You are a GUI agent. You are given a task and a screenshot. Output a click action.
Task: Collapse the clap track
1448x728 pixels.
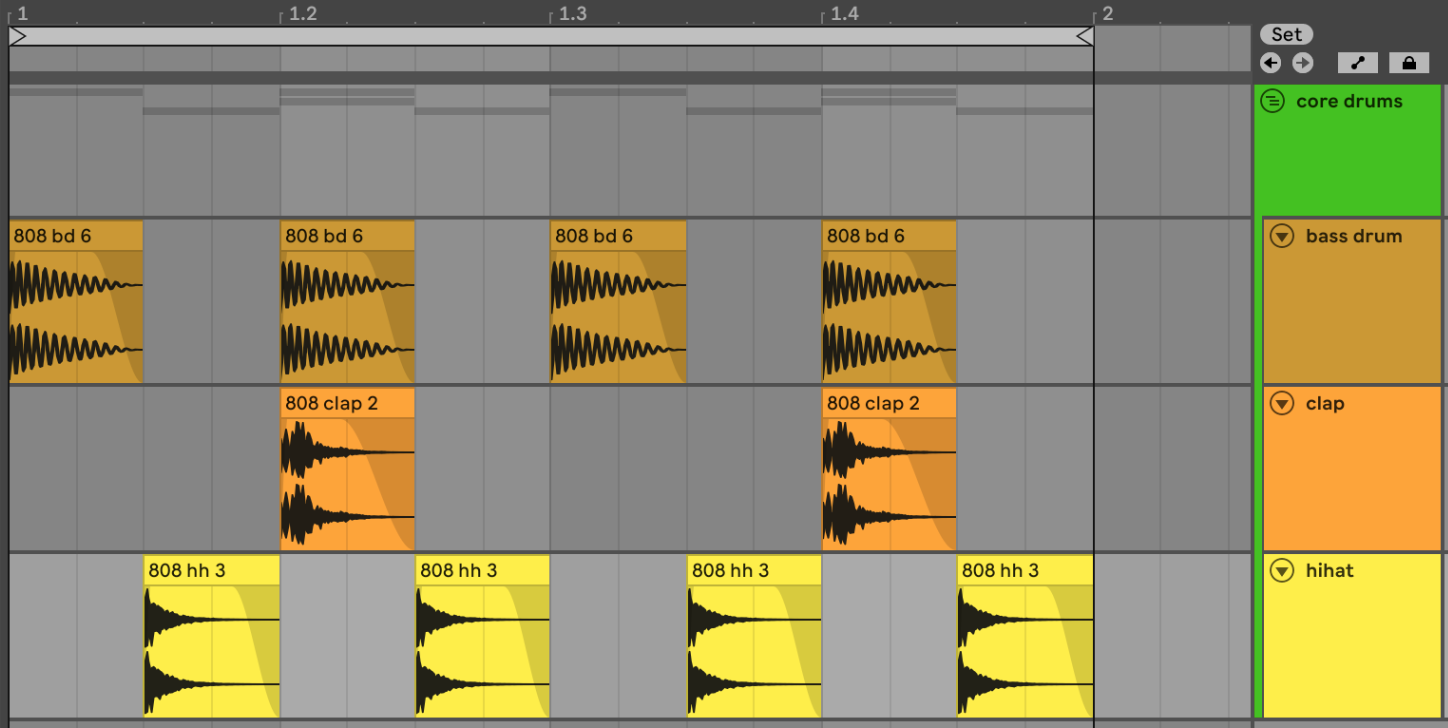(1282, 404)
